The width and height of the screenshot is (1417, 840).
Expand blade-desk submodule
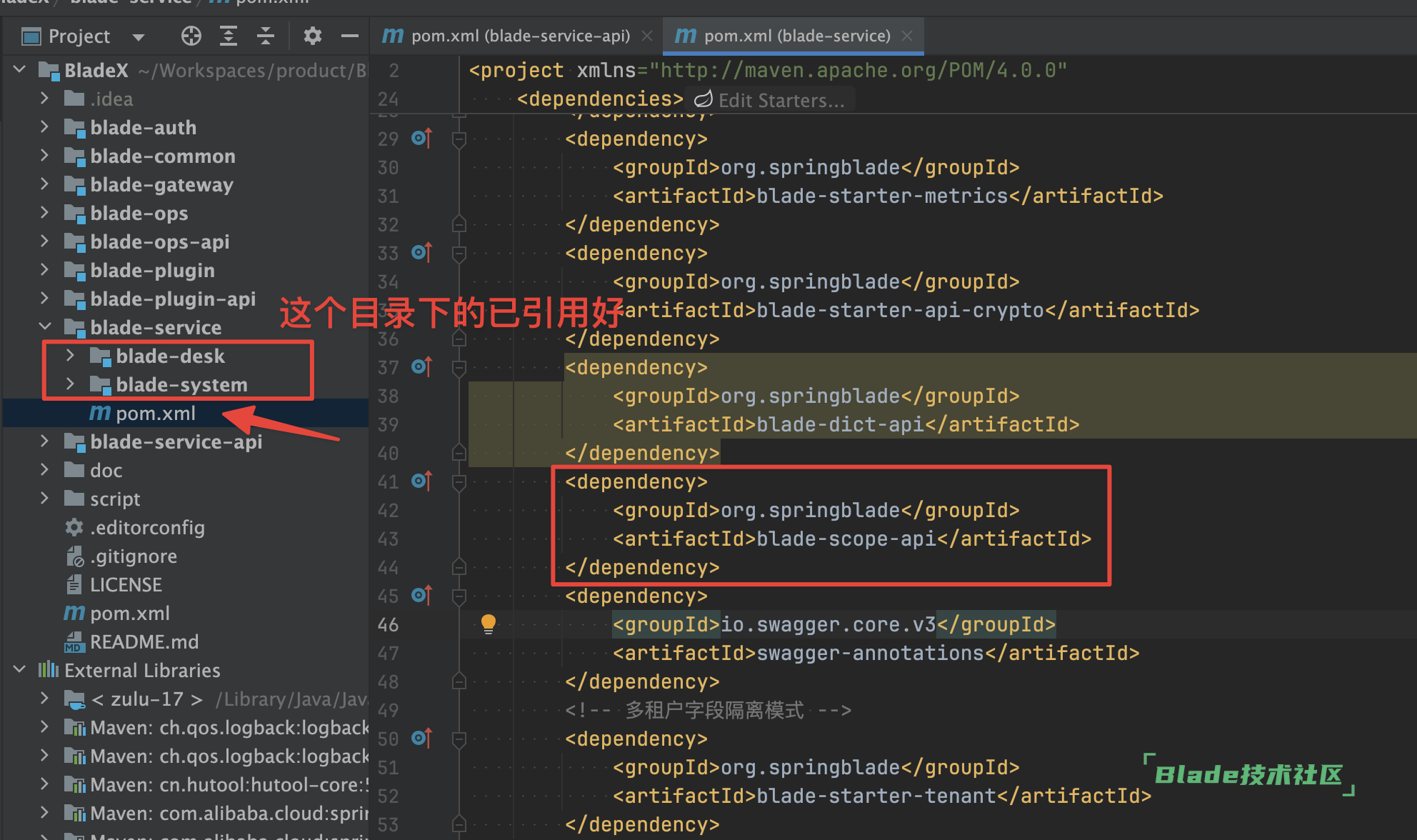point(70,356)
